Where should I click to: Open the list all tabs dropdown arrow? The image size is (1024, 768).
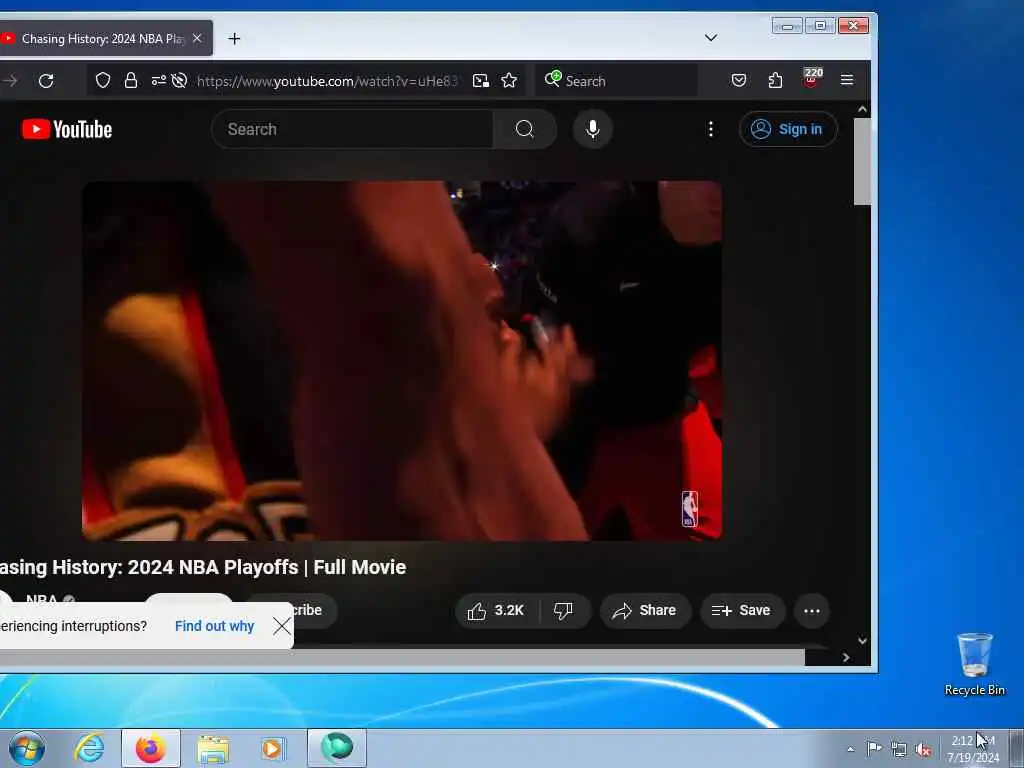[711, 38]
